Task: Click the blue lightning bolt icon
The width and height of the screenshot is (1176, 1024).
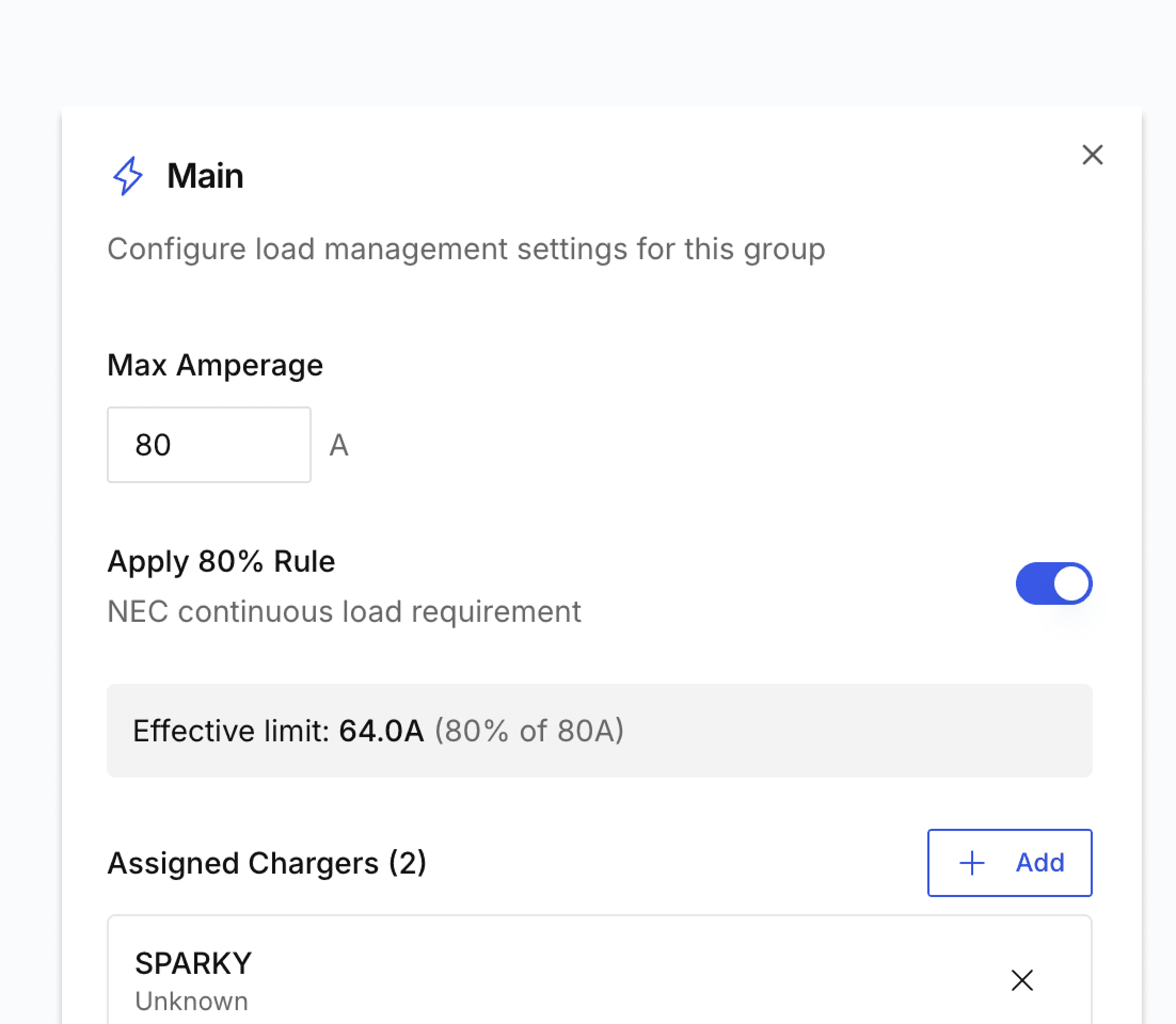Action: pyautogui.click(x=128, y=175)
